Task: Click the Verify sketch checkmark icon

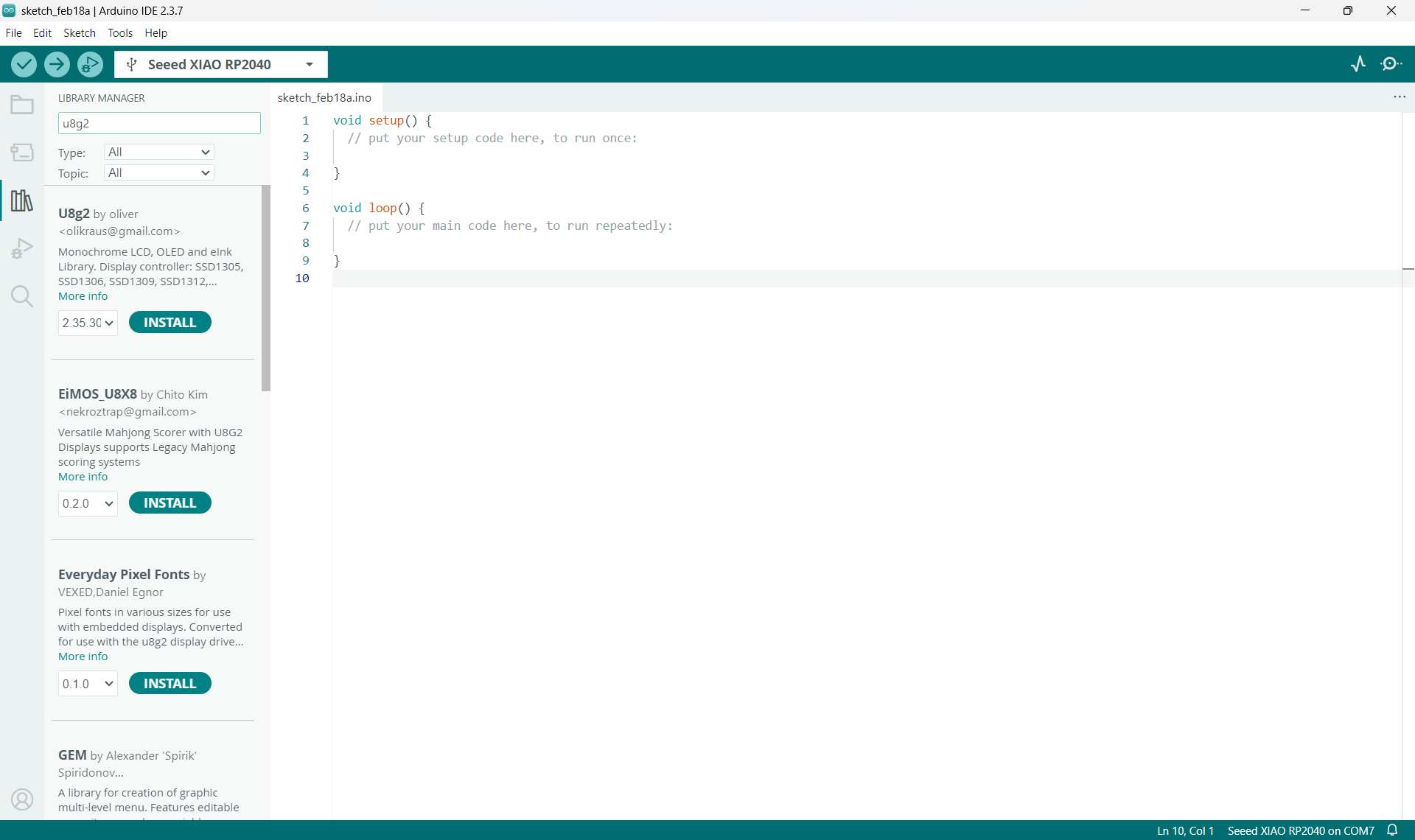Action: tap(24, 65)
